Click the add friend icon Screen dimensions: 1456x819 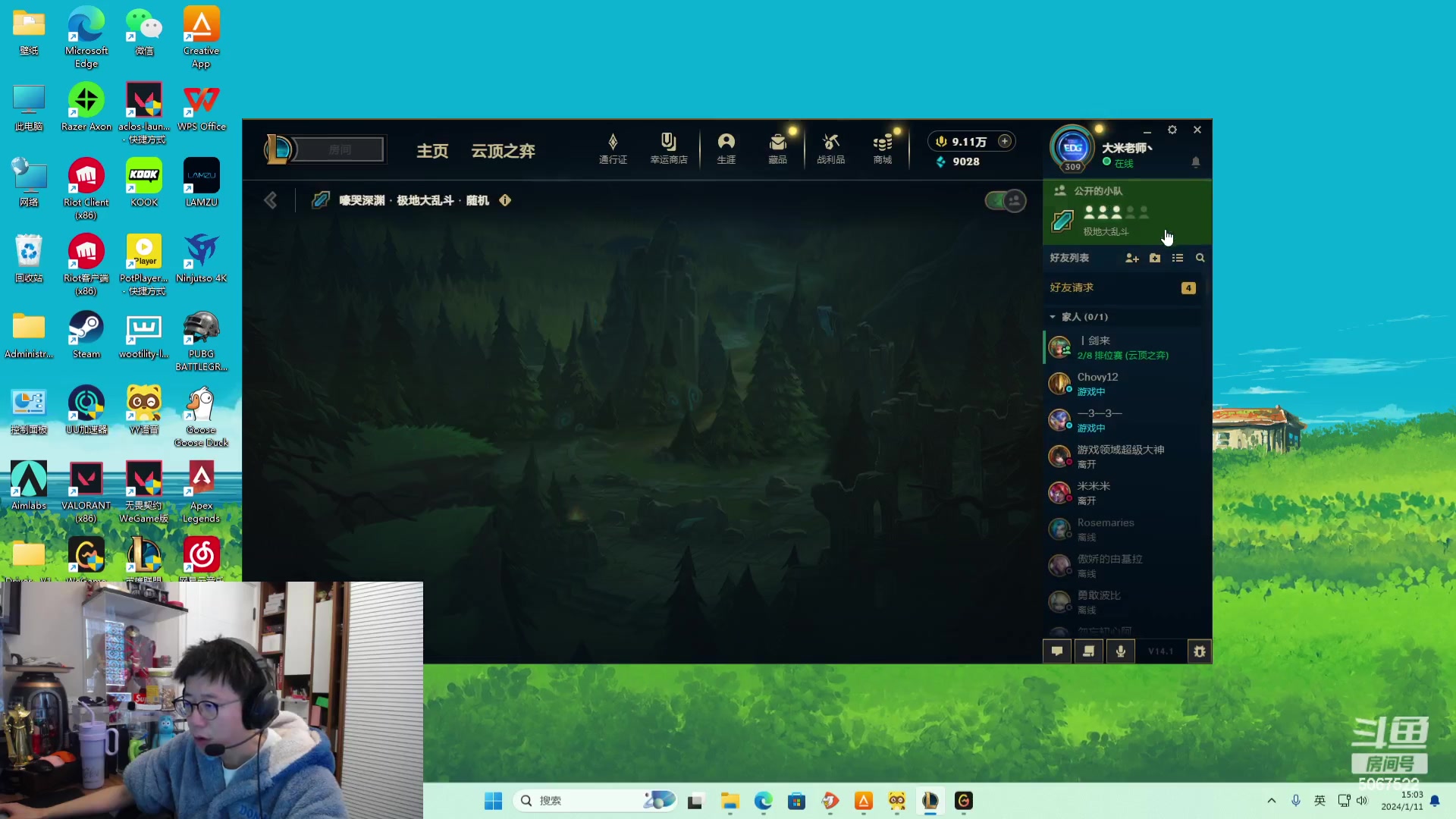tap(1131, 258)
